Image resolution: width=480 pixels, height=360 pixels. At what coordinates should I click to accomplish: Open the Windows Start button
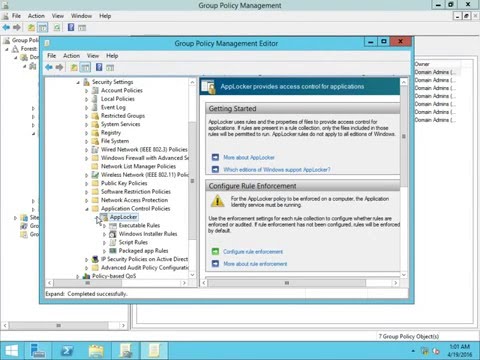(x=12, y=351)
